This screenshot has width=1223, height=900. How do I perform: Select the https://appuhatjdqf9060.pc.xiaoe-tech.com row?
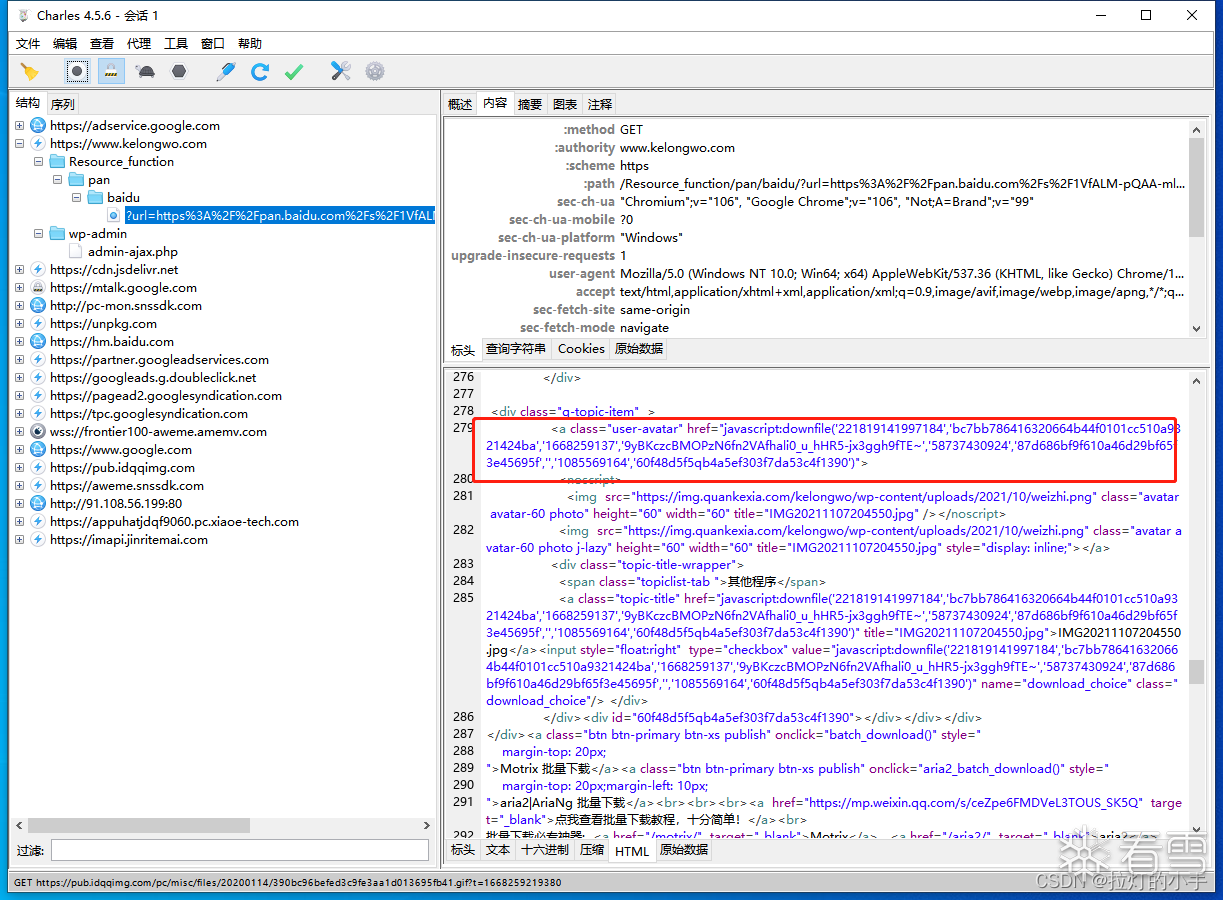click(x=174, y=522)
